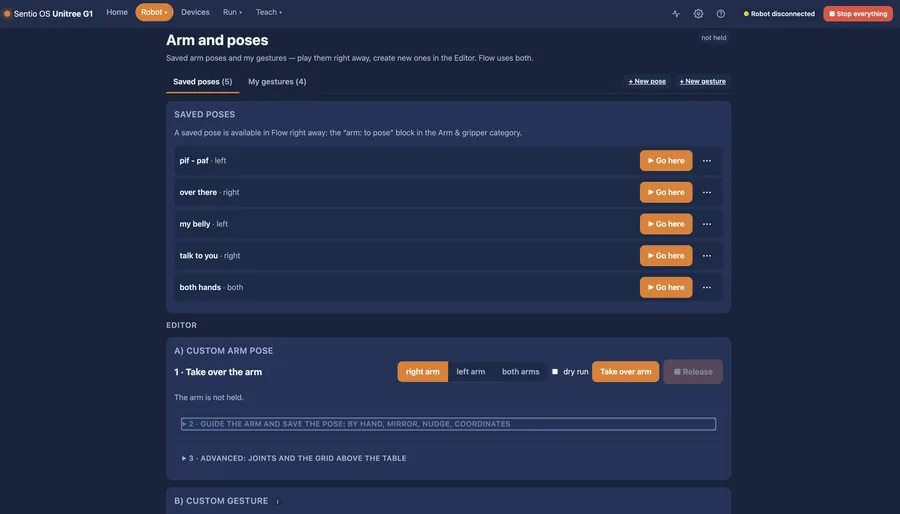
Task: Open more options for my belly pose
Action: (x=707, y=224)
